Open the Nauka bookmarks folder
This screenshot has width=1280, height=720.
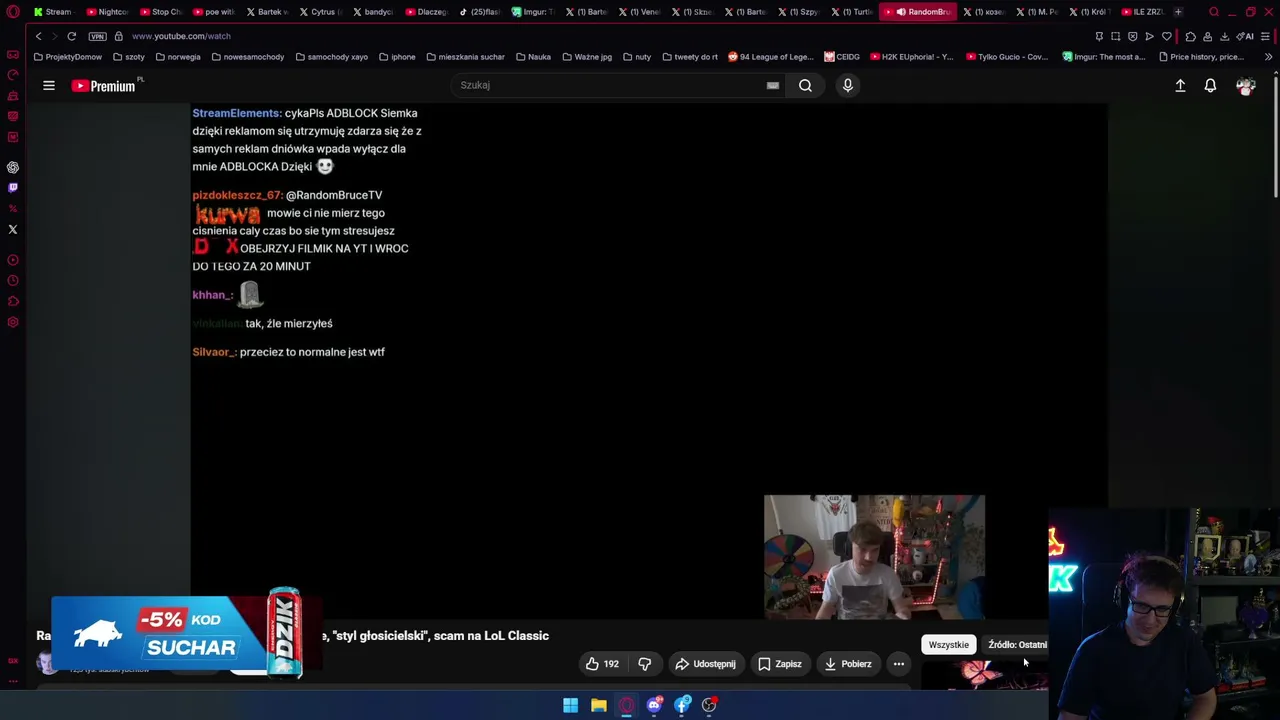click(533, 57)
